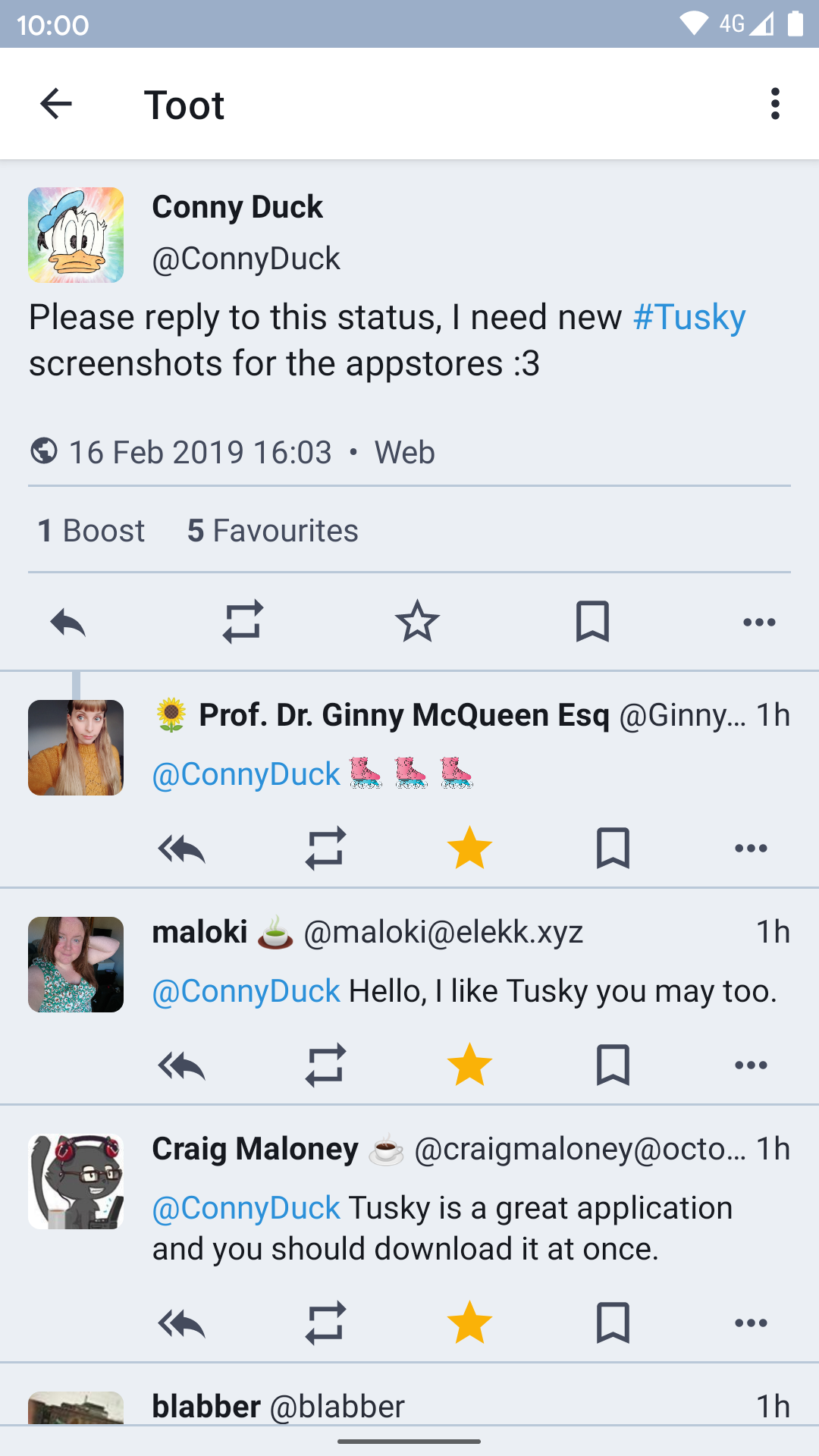The height and width of the screenshot is (1456, 819).
Task: Bookmark maloki's reply
Action: point(613,1065)
